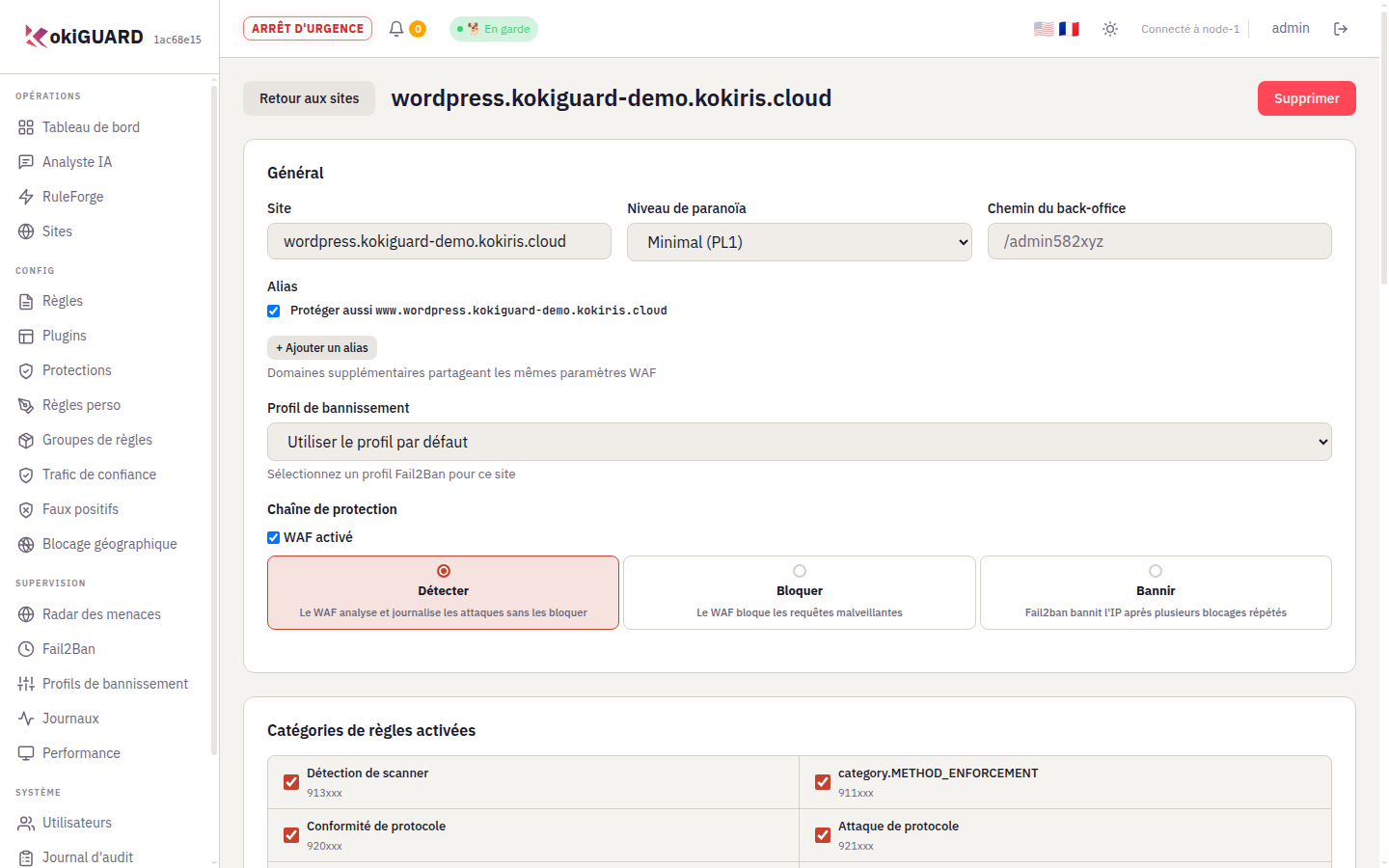Click the Tableau de bord grid icon
Viewport: 1389px width, 868px height.
26,127
